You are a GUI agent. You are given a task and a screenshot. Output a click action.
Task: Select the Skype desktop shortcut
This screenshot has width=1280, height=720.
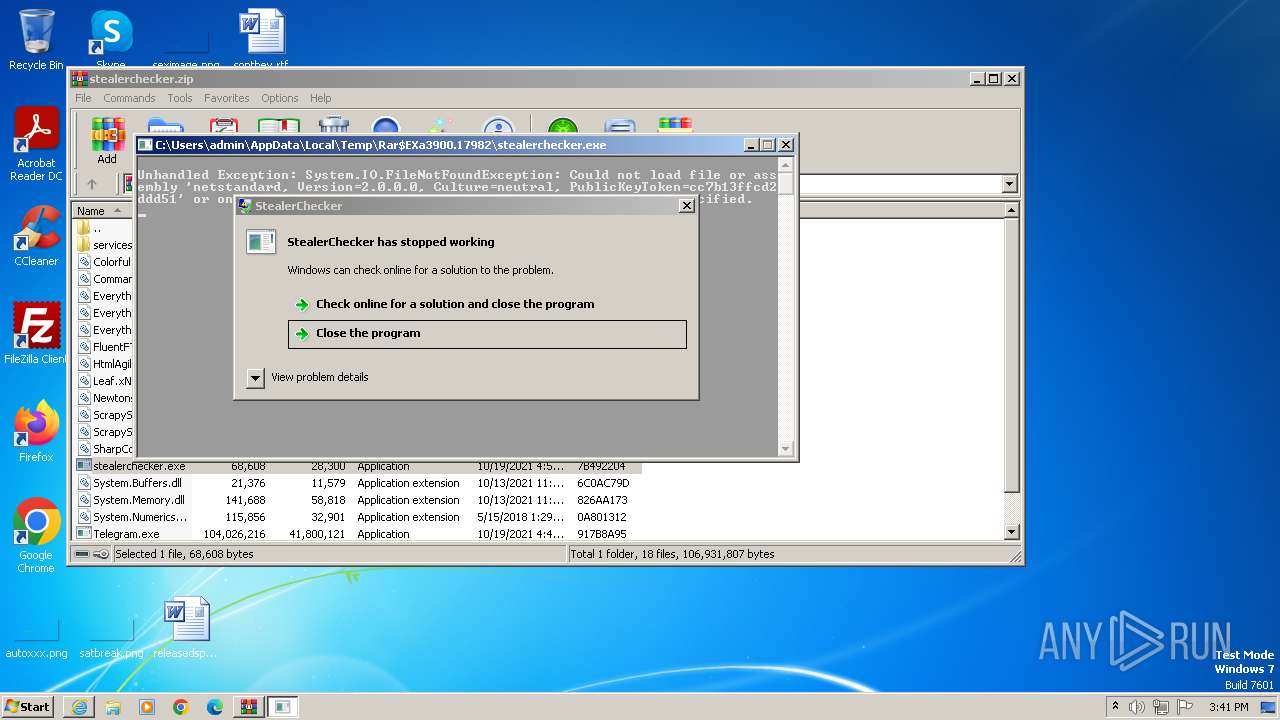pyautogui.click(x=110, y=39)
